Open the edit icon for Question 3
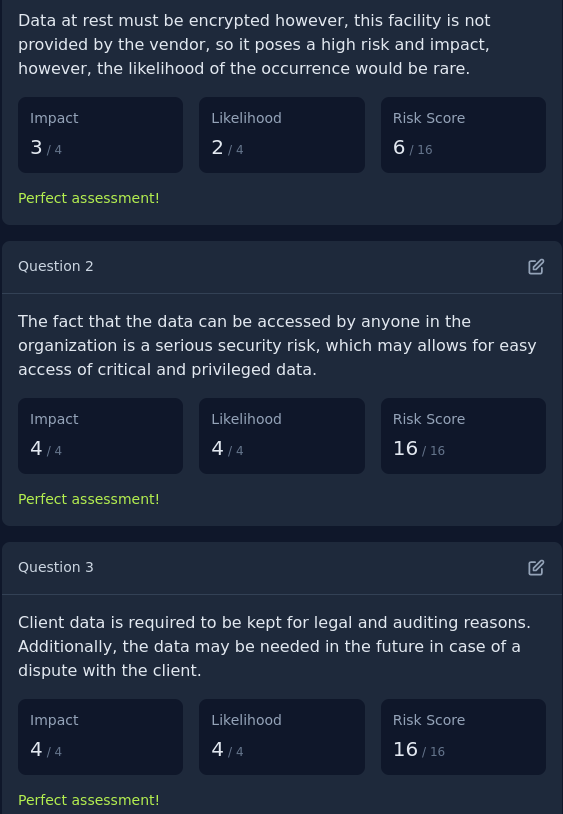The height and width of the screenshot is (814, 563). (536, 567)
